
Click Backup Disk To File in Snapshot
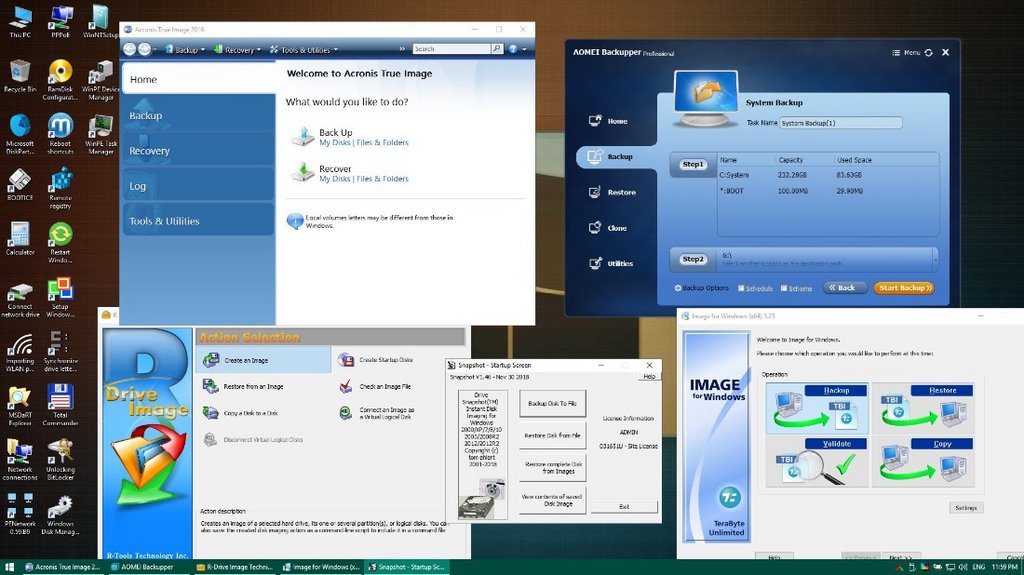(x=552, y=404)
